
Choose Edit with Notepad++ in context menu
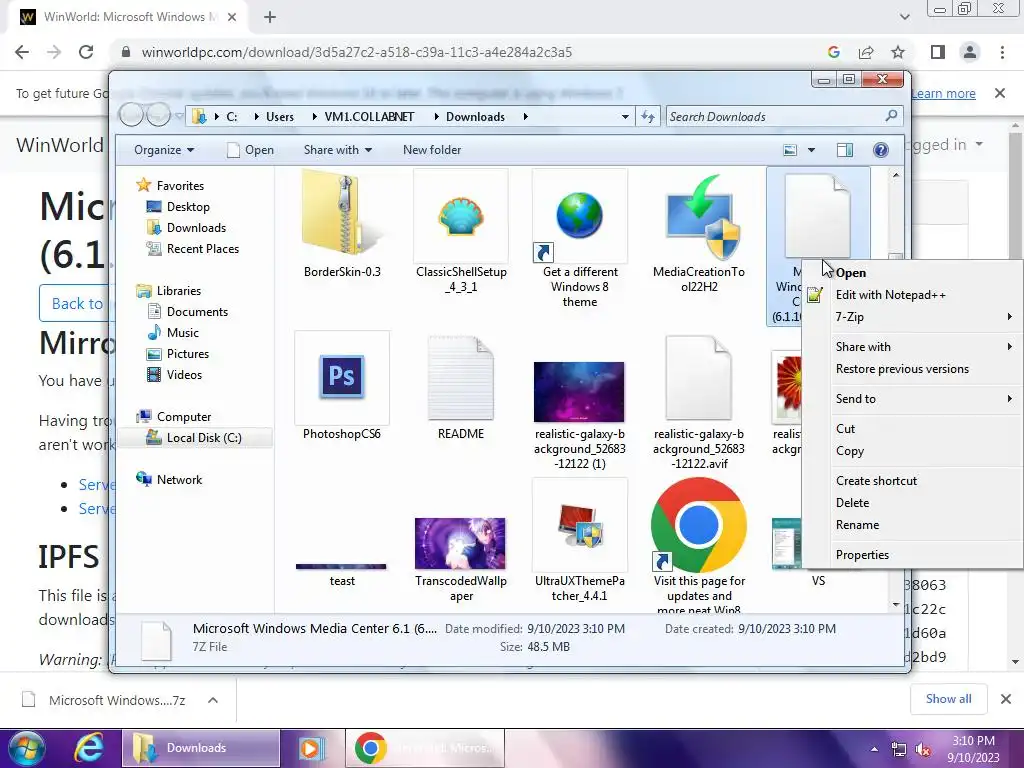pos(912,295)
